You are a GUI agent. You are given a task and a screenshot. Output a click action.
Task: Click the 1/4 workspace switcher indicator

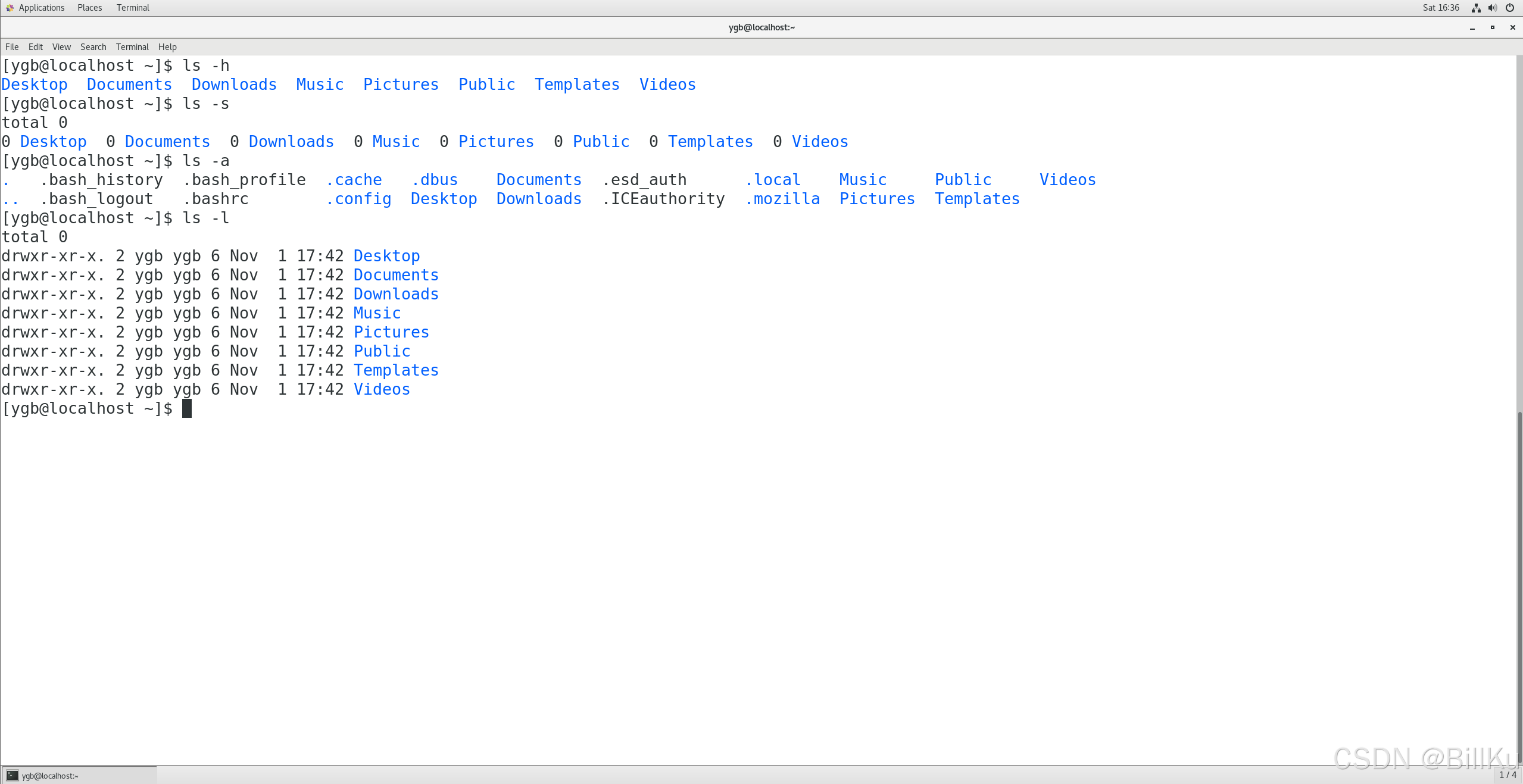(1508, 774)
